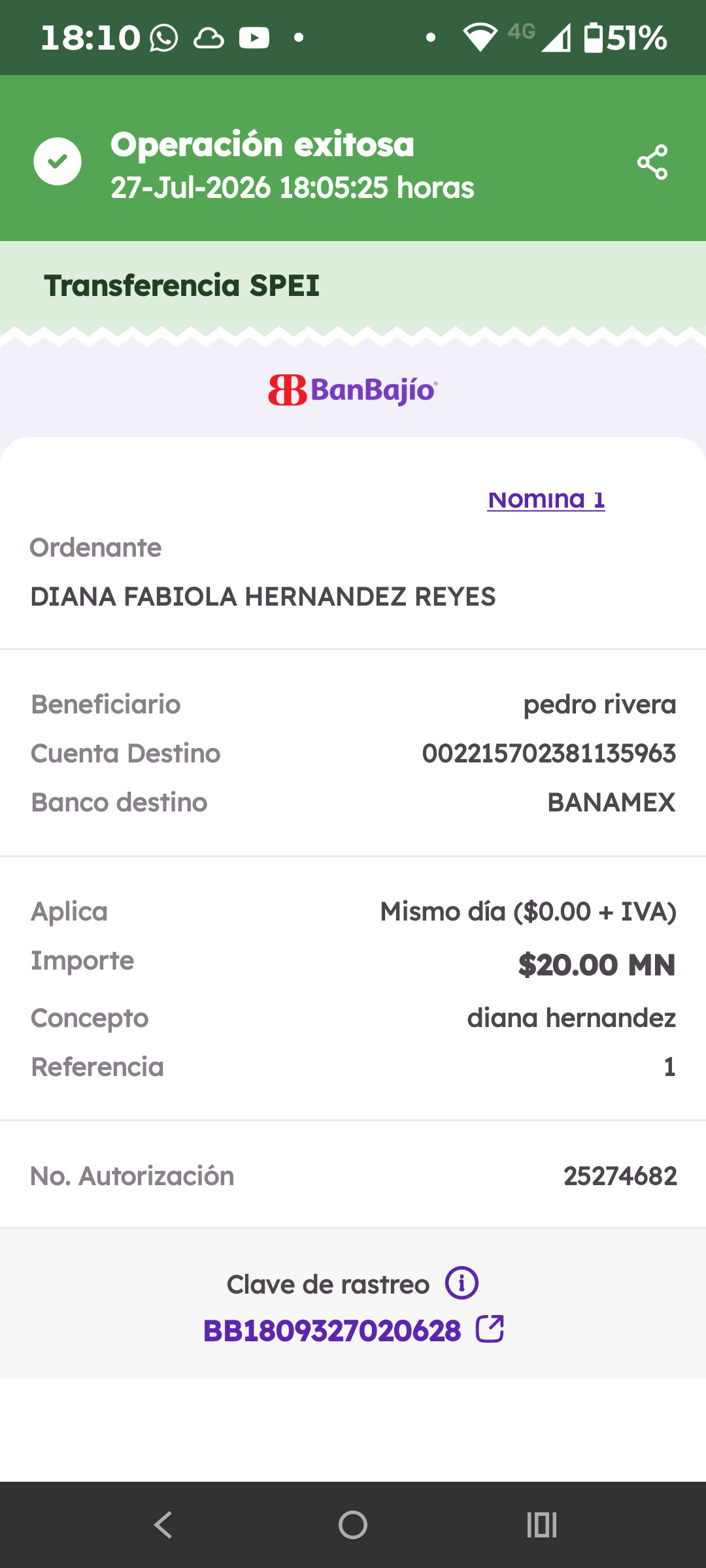Tap WhatsApp notification icon in status bar
Image resolution: width=706 pixels, height=1568 pixels.
click(x=163, y=38)
